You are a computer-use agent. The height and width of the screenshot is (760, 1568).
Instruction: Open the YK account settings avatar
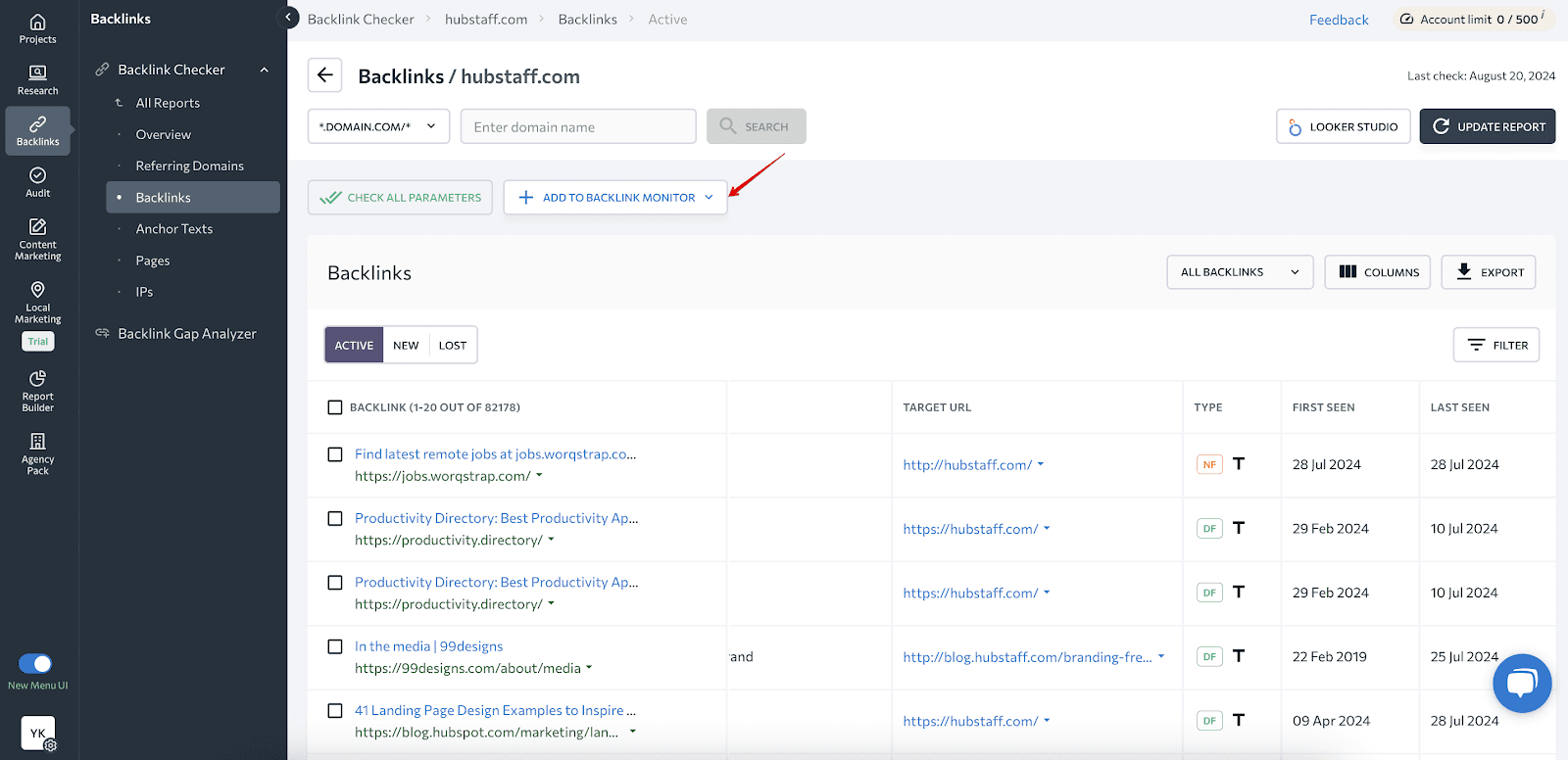click(x=38, y=733)
